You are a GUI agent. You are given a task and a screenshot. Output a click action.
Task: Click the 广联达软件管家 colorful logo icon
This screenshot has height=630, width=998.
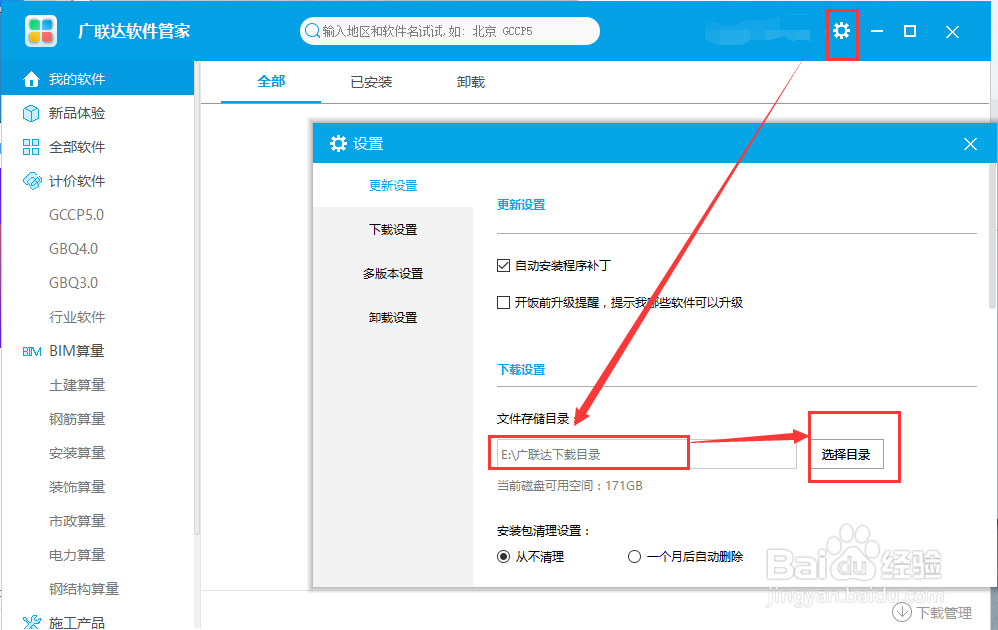point(41,31)
